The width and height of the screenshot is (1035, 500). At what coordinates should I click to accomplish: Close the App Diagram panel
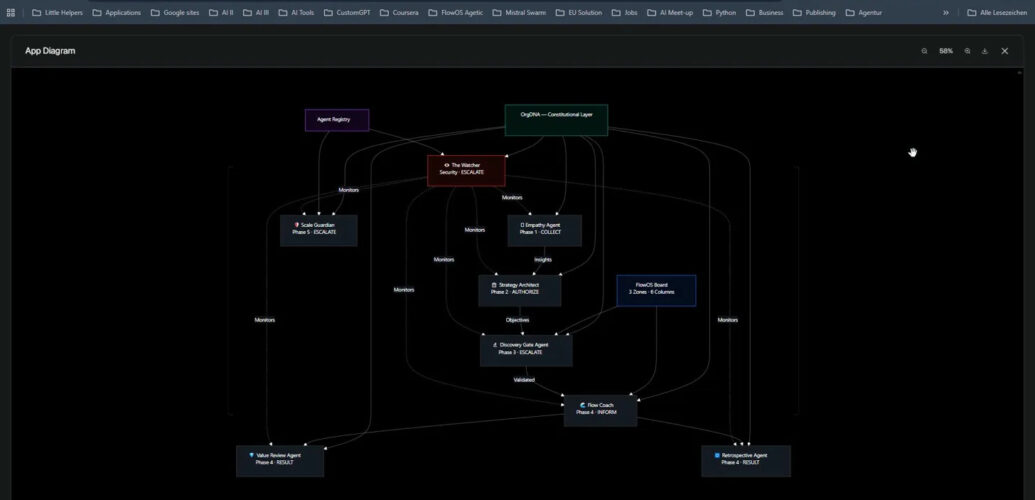coord(1005,51)
